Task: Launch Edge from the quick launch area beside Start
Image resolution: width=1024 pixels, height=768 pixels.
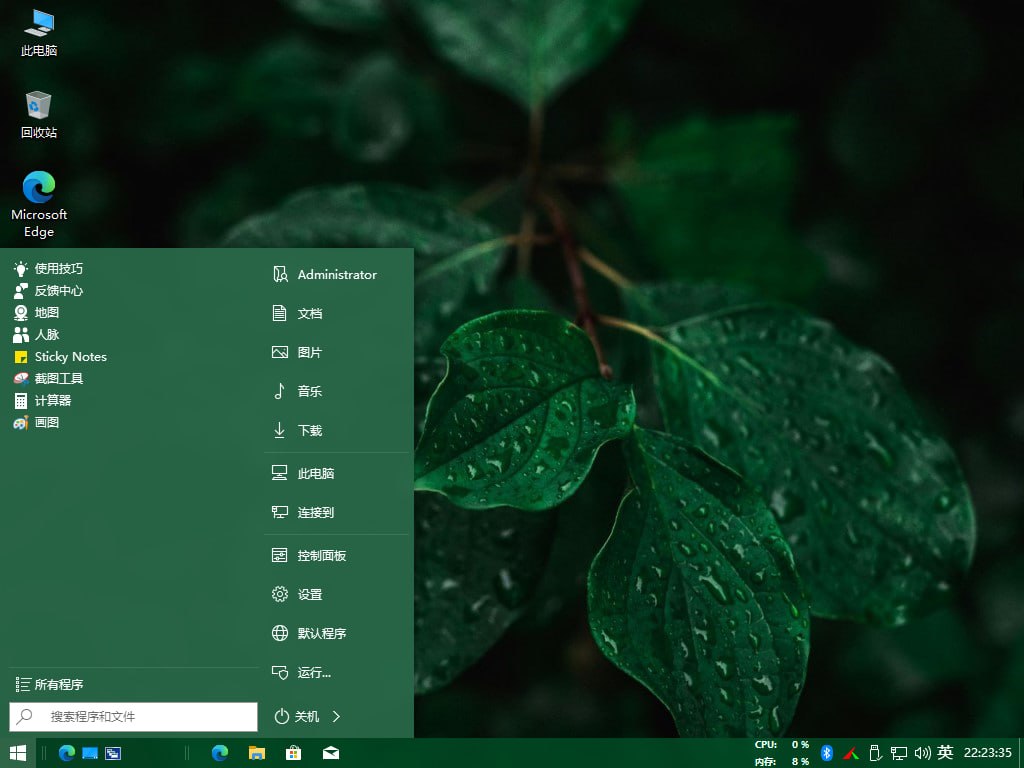Action: (x=67, y=753)
